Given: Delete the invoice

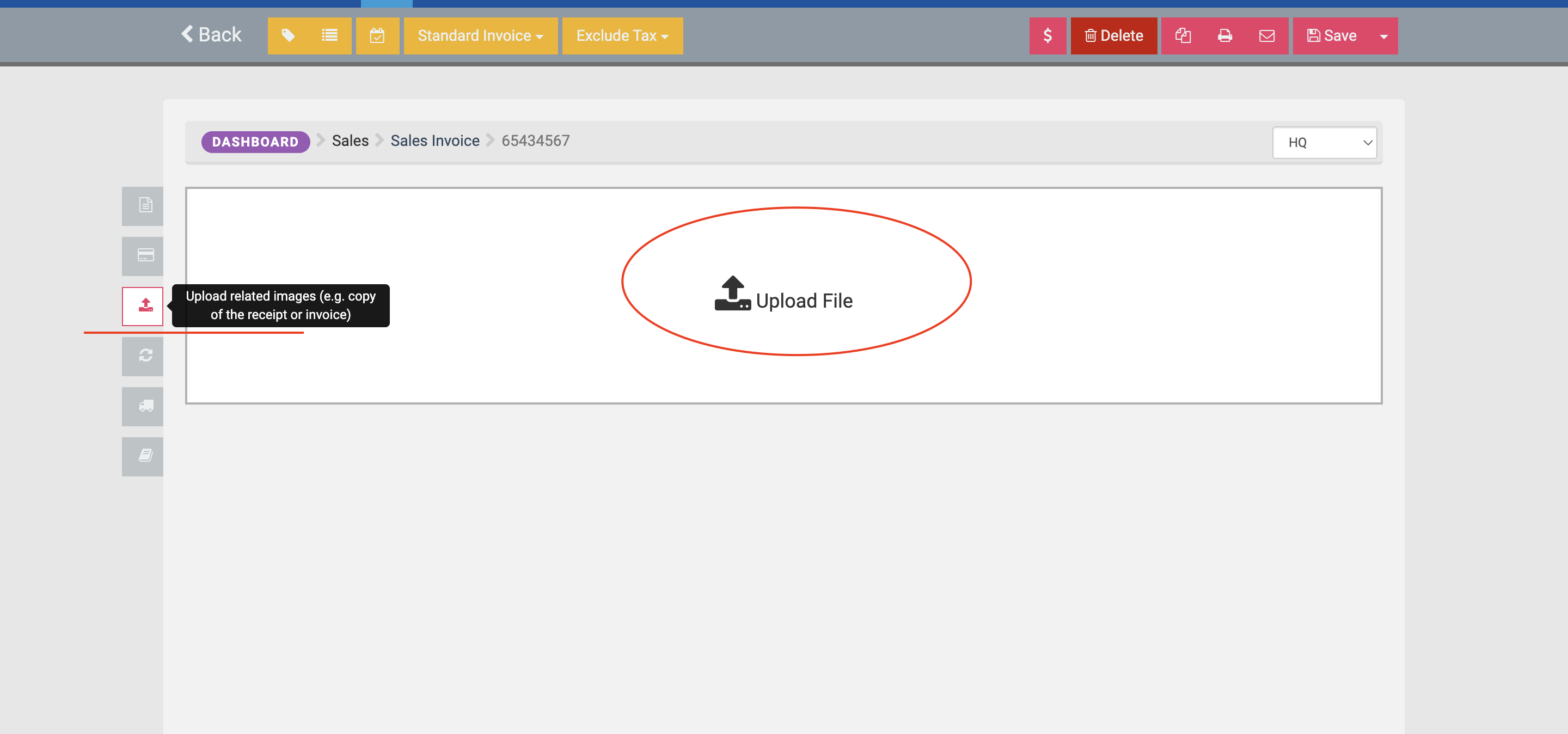Looking at the screenshot, I should (1113, 36).
